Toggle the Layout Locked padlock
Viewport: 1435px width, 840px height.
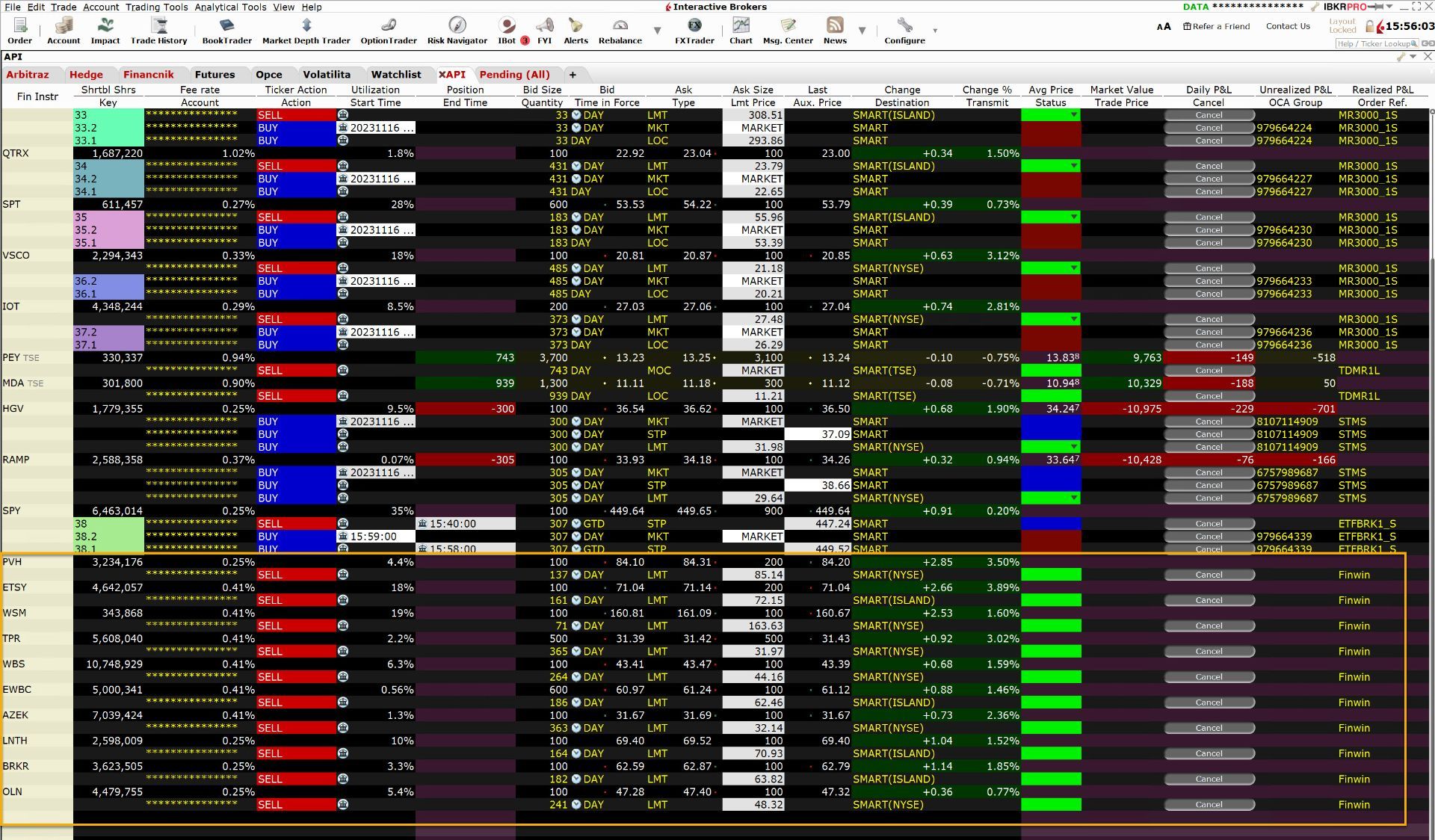1369,27
